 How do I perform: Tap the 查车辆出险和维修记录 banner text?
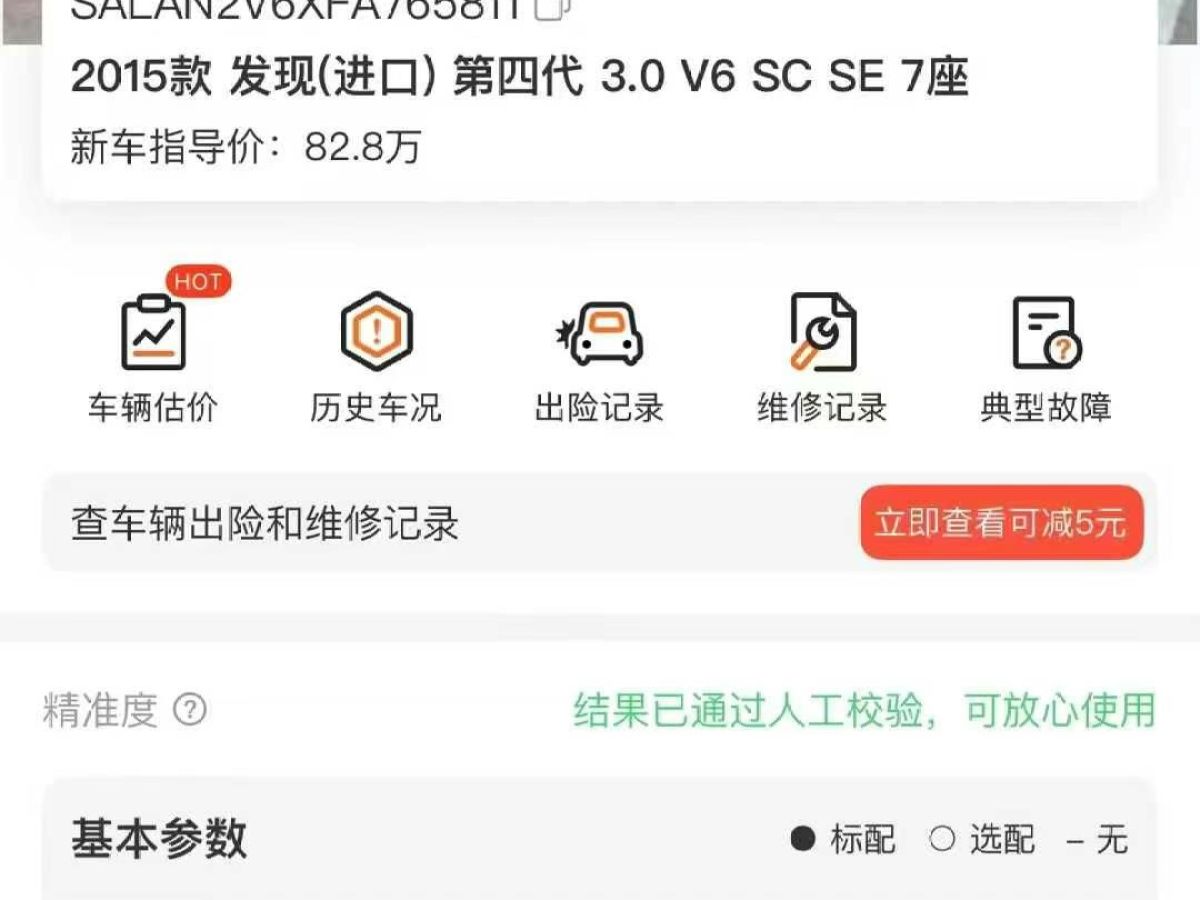pyautogui.click(x=265, y=524)
